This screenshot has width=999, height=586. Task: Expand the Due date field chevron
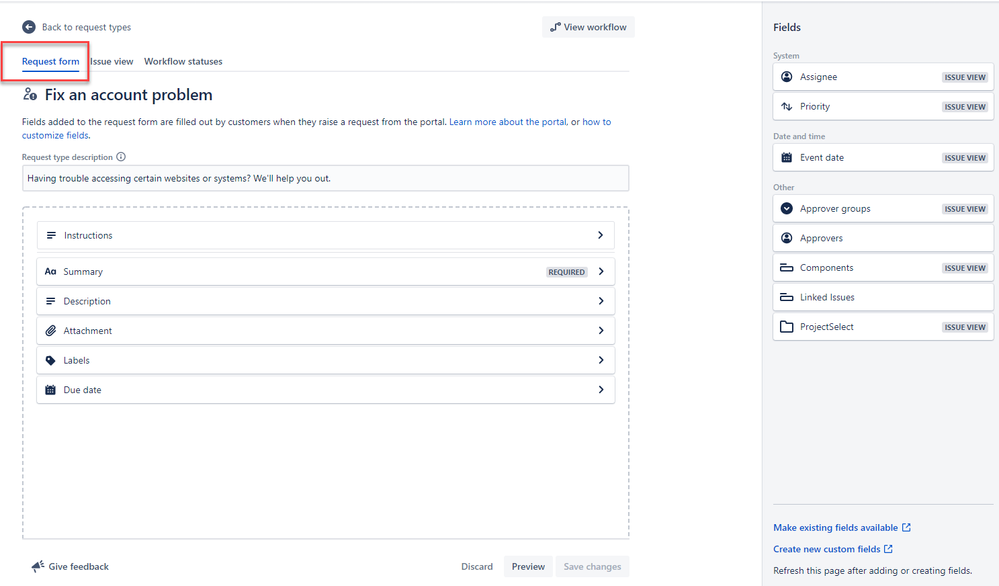click(601, 390)
